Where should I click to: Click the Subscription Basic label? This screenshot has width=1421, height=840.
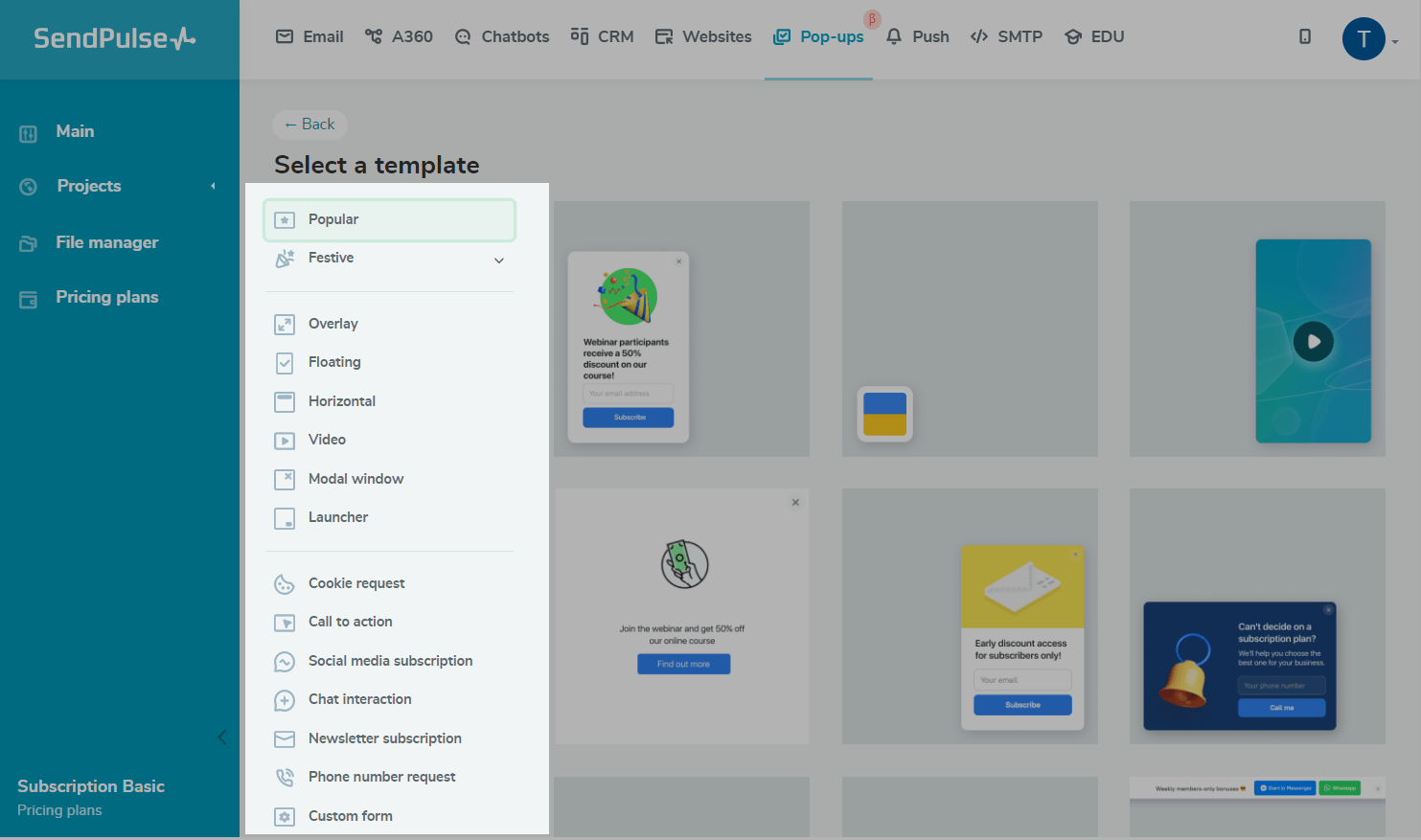[91, 786]
